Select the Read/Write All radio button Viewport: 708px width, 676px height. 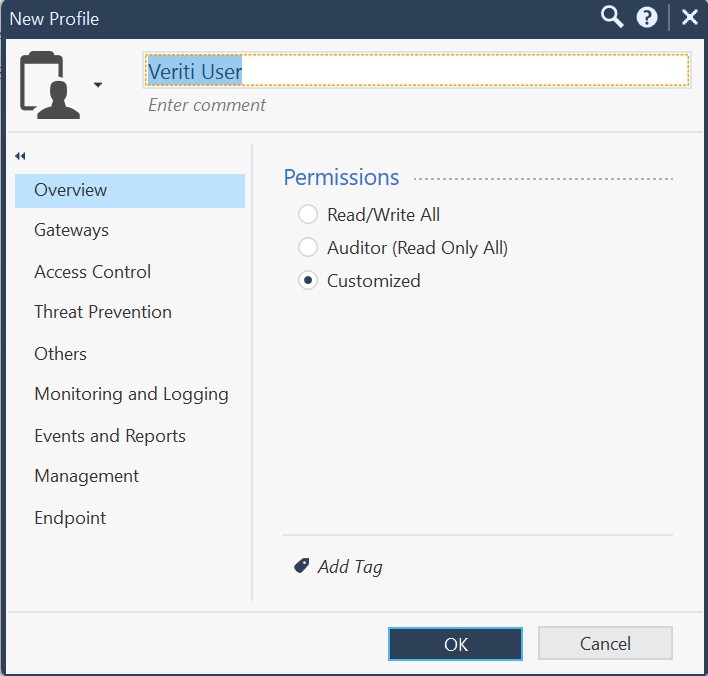[x=308, y=214]
